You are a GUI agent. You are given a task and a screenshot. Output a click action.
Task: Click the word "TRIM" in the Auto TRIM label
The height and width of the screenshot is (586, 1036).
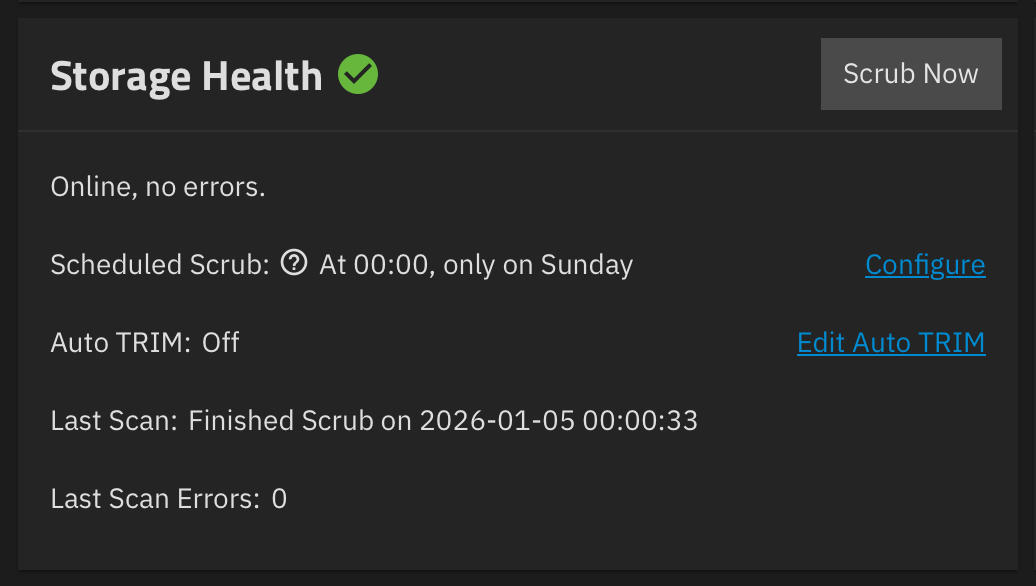pos(151,343)
